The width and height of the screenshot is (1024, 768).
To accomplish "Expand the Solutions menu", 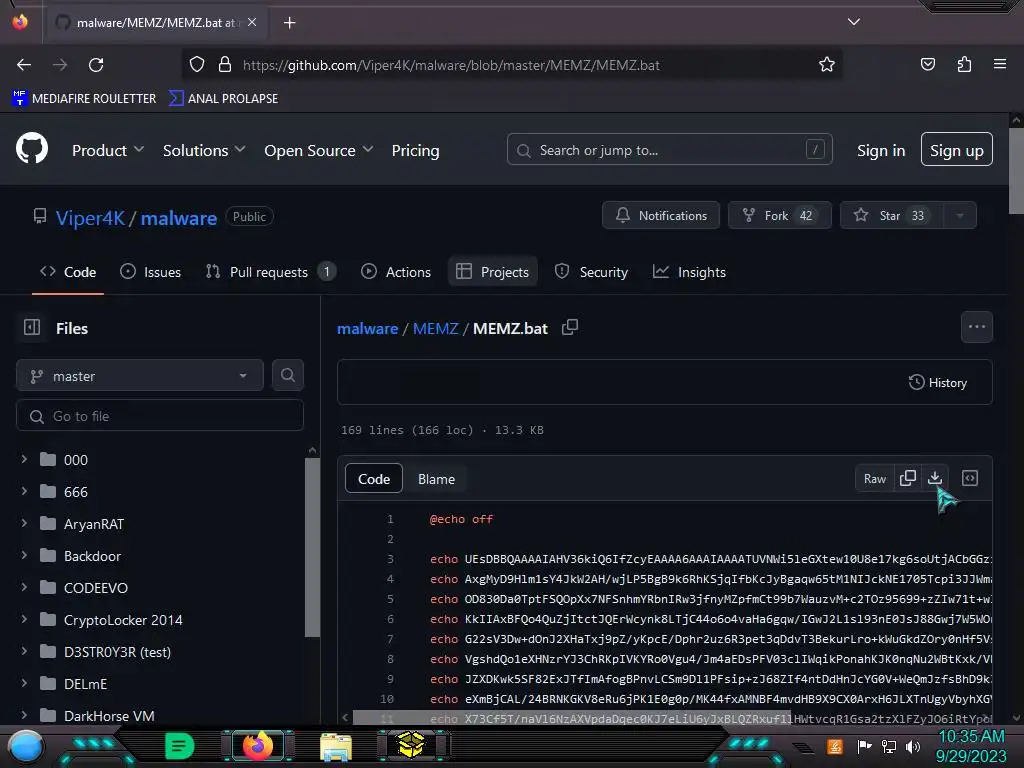I will click(x=204, y=150).
